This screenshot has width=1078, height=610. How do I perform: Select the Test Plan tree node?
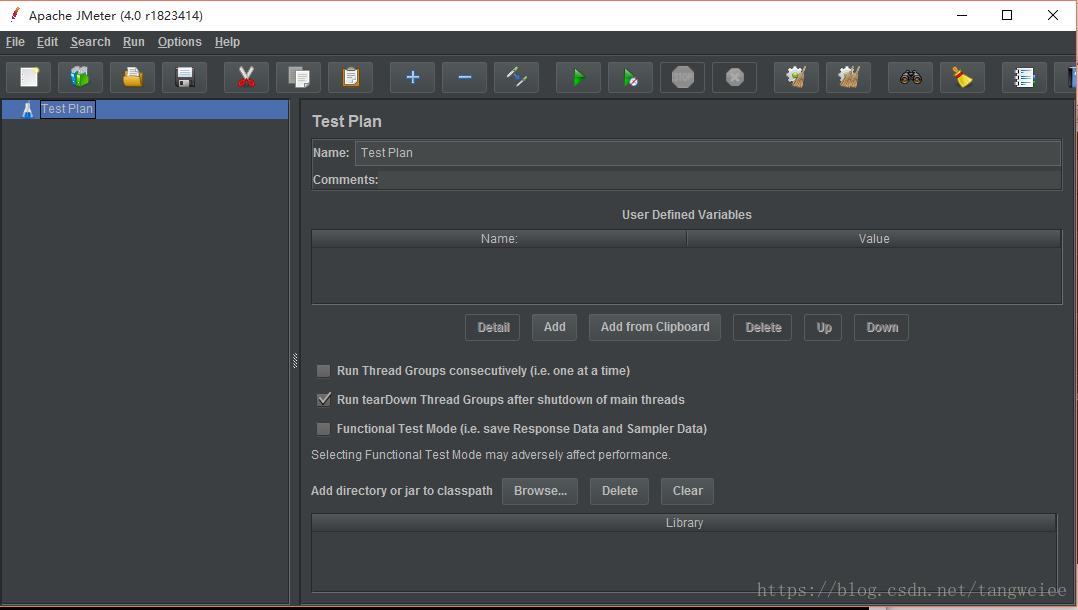coord(67,109)
